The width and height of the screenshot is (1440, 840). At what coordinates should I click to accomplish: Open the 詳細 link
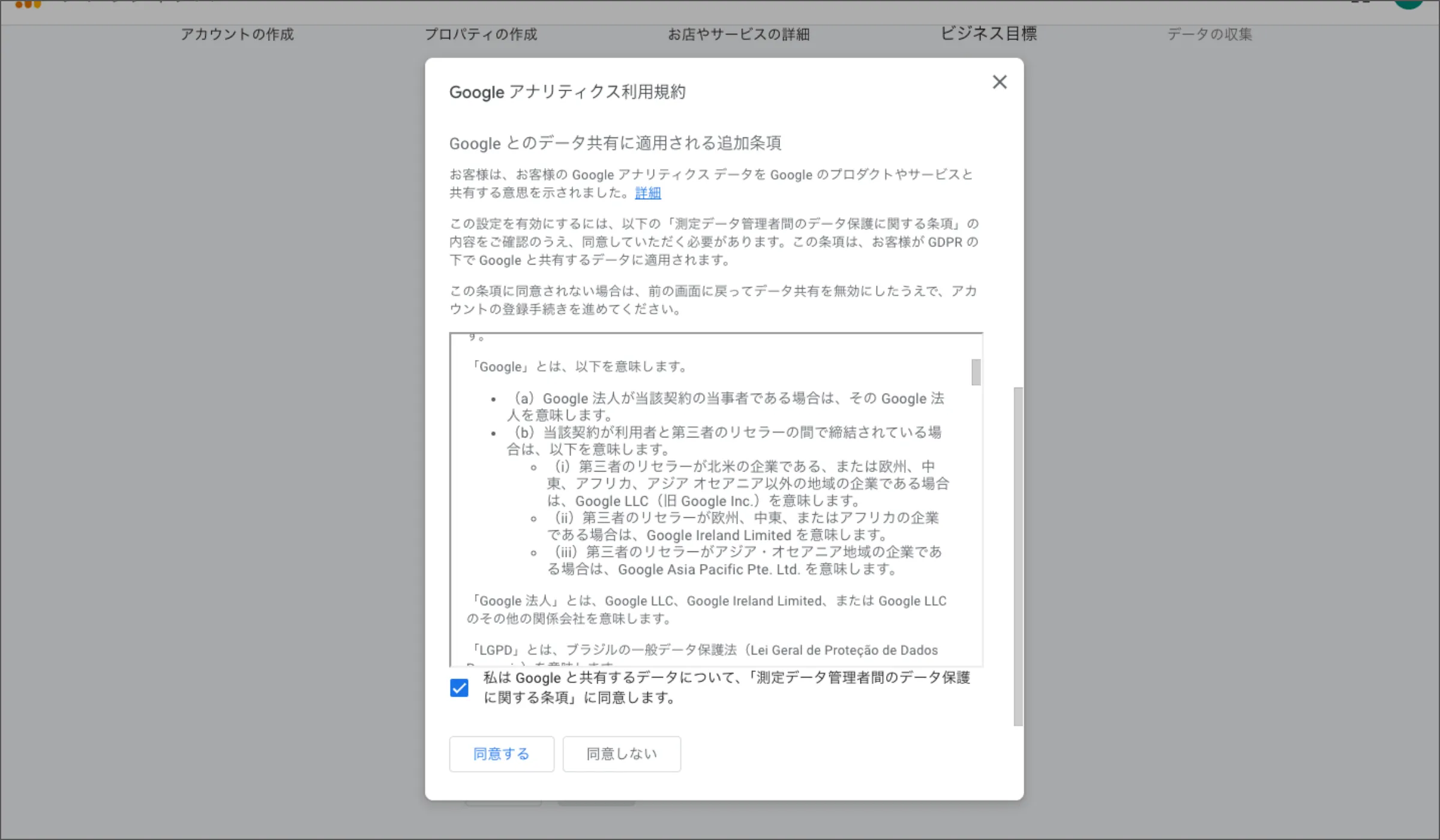(x=648, y=193)
